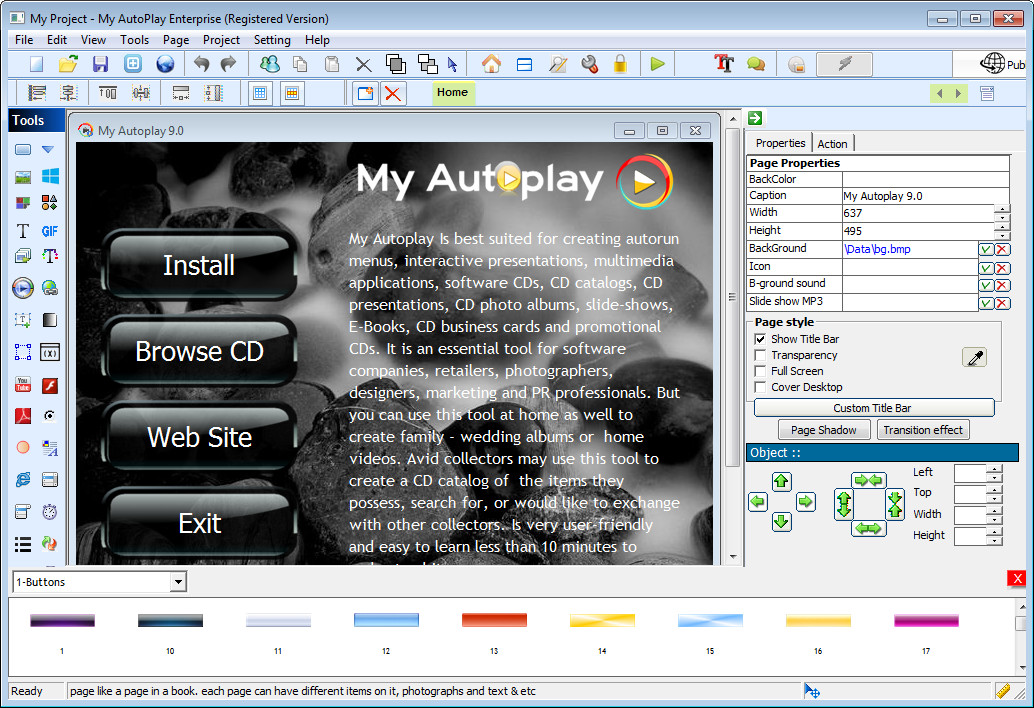Open the Setting menu

coord(272,40)
